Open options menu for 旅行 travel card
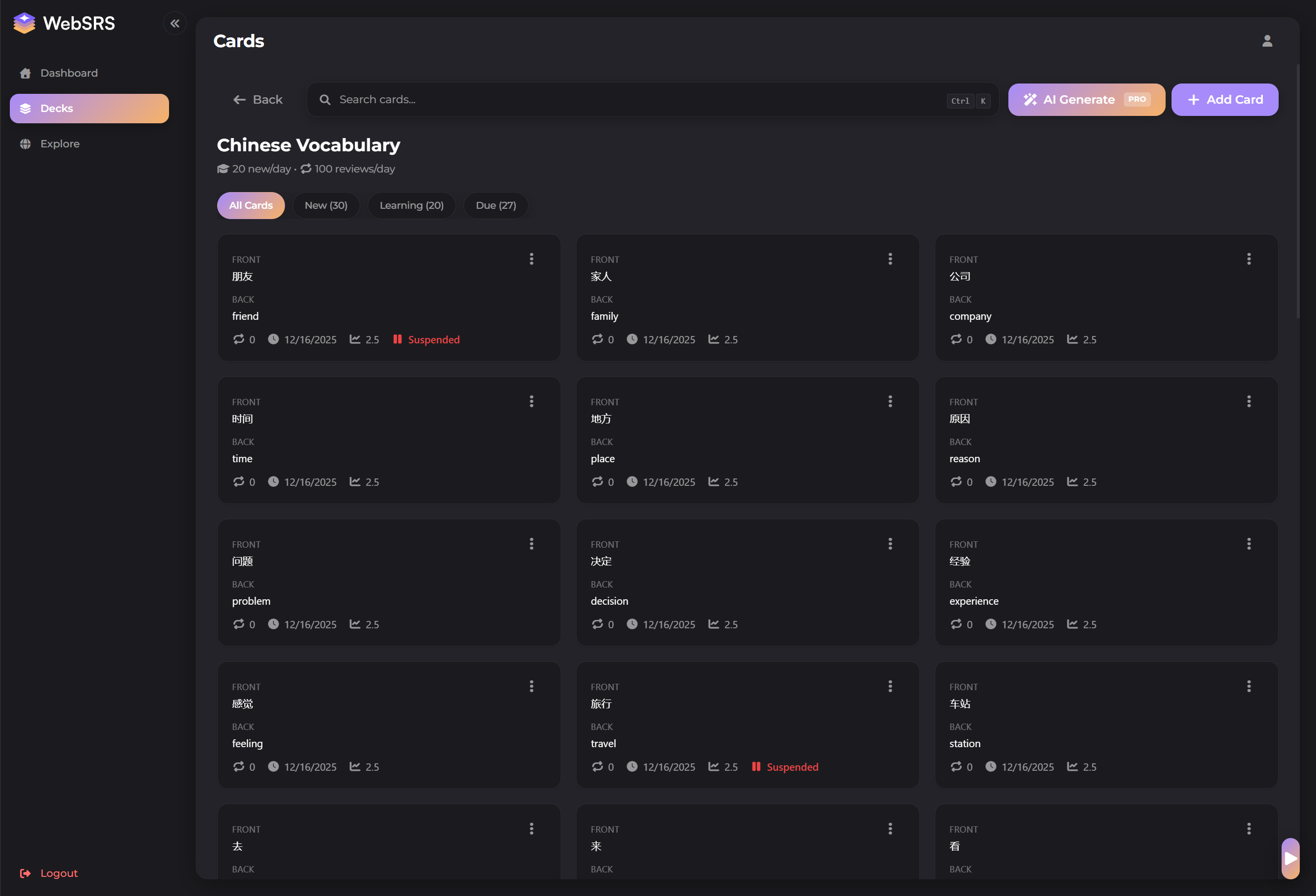The width and height of the screenshot is (1316, 896). click(x=890, y=686)
